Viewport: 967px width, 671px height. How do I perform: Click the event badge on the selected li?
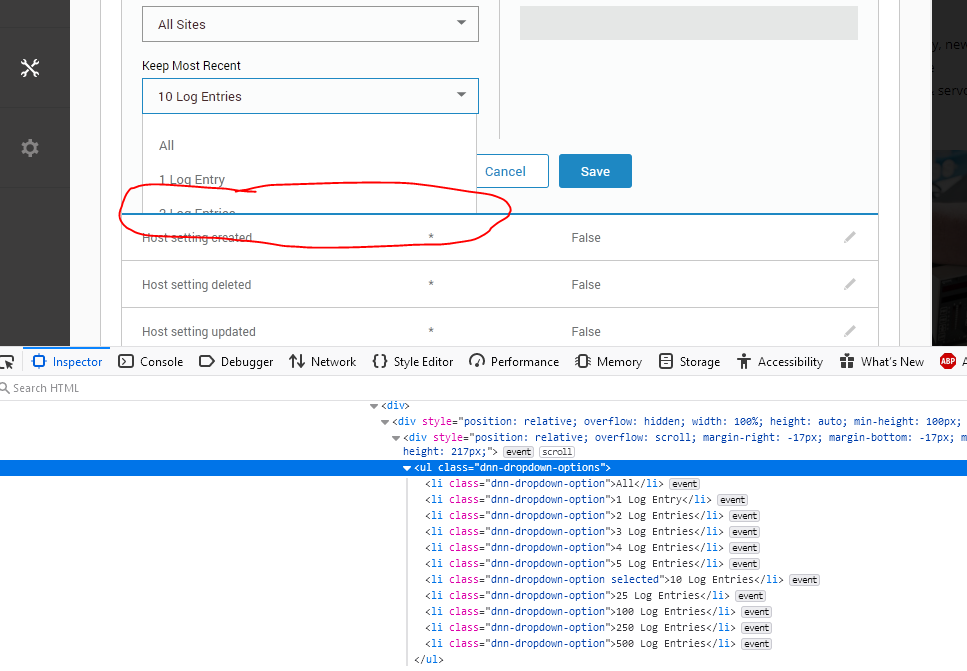[x=804, y=579]
